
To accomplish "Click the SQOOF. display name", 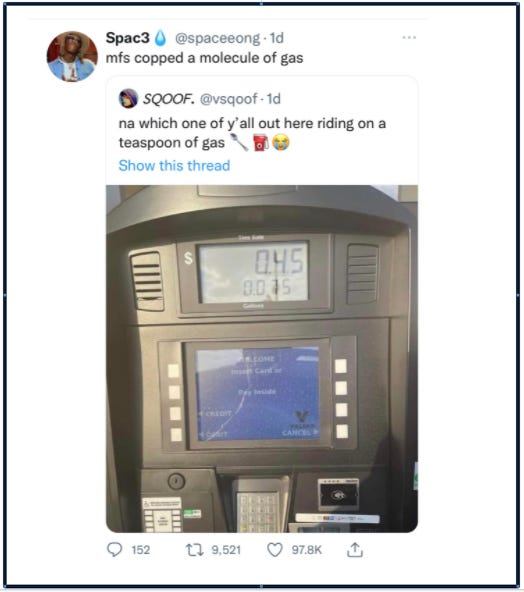I will (x=169, y=99).
